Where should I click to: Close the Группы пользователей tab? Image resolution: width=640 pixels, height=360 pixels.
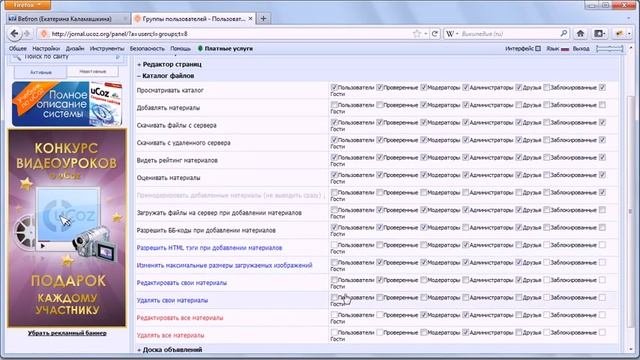[x=250, y=18]
